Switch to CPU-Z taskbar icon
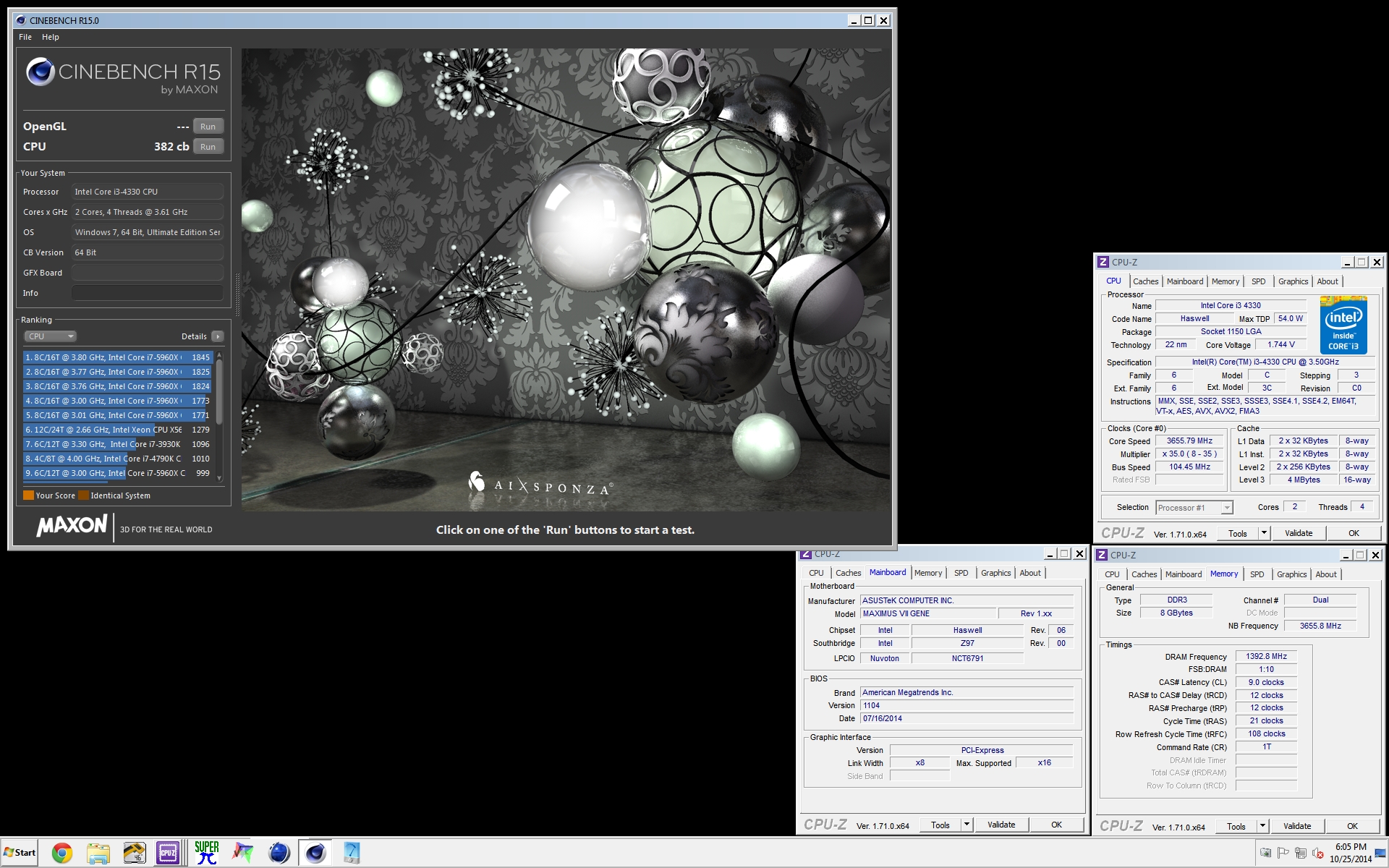Screen dimensions: 1389x868 168,854
